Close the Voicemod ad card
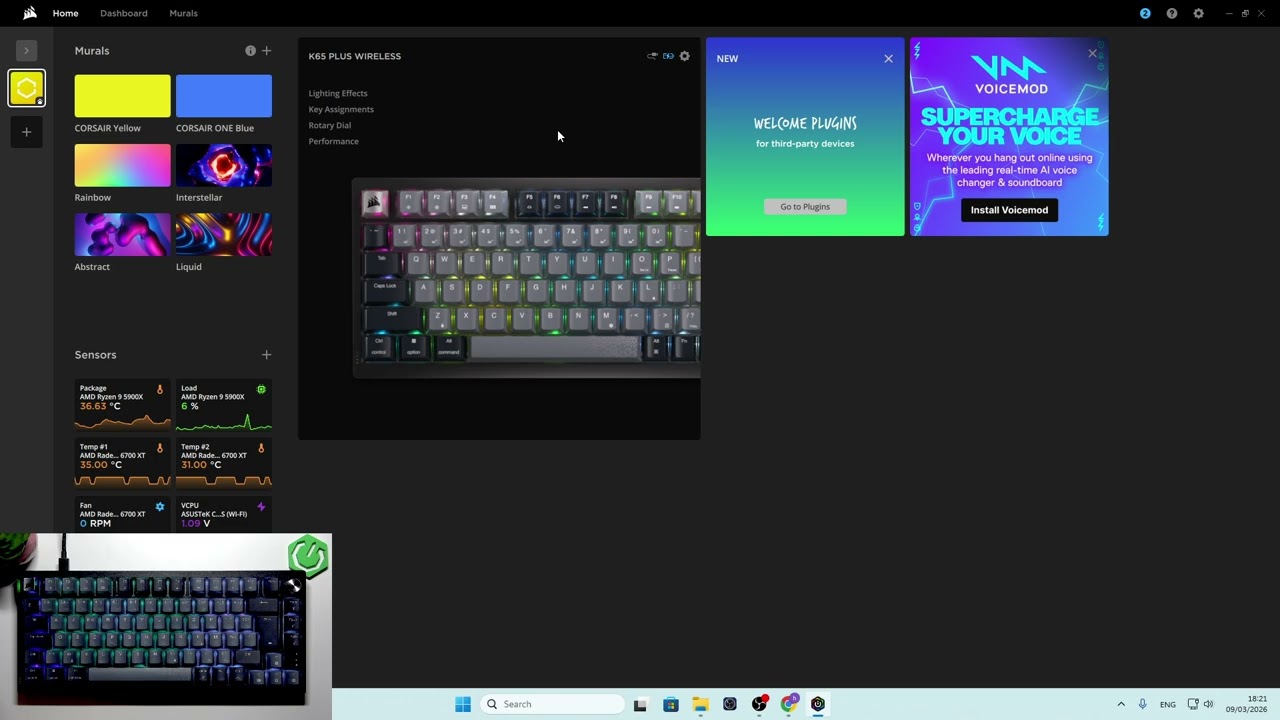Image resolution: width=1280 pixels, height=720 pixels. [x=1092, y=53]
